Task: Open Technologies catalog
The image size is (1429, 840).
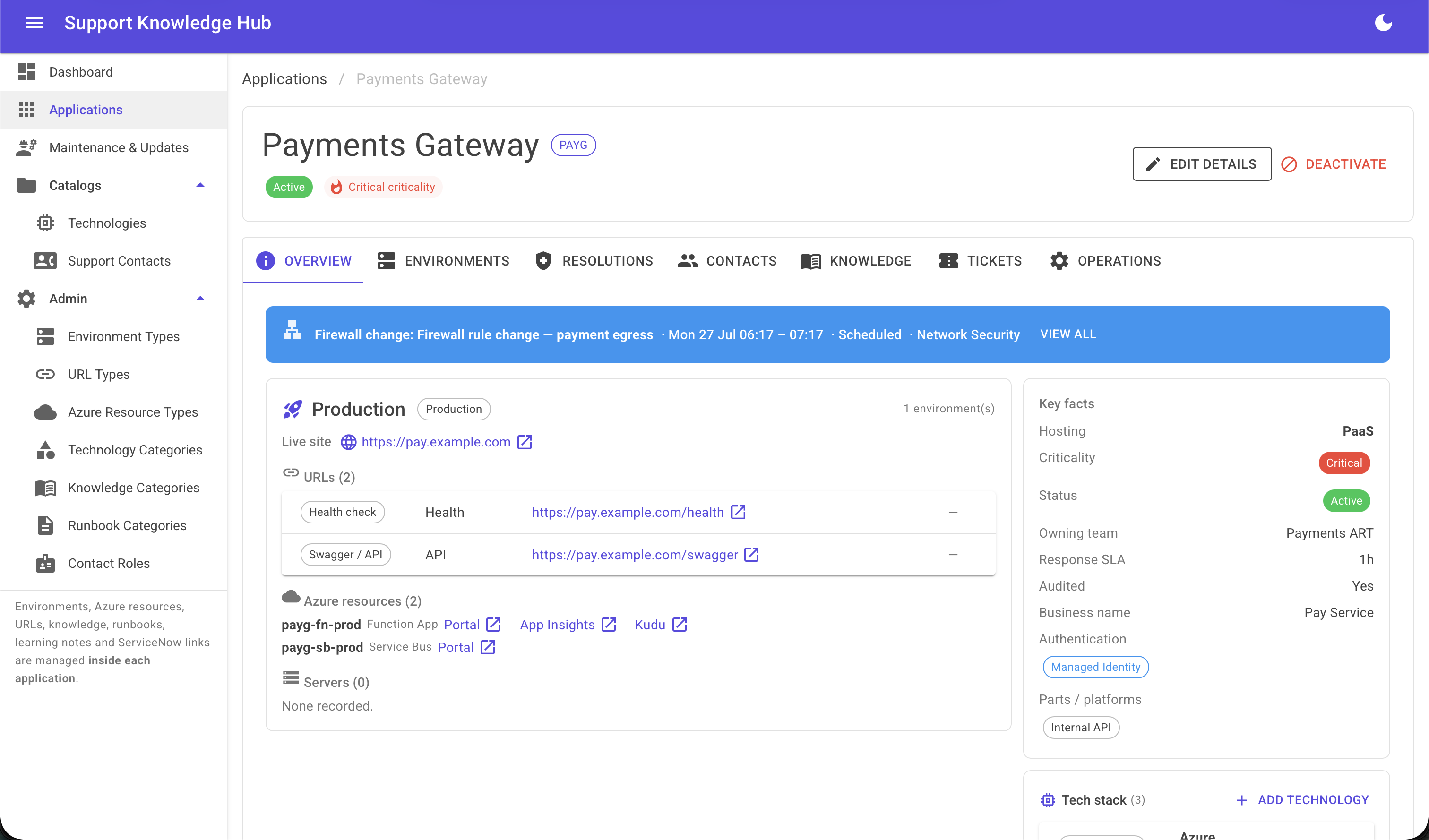Action: (113, 223)
